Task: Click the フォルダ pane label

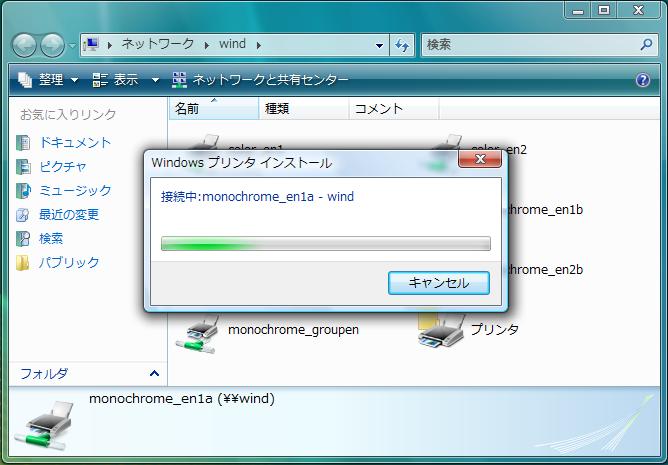Action: click(44, 373)
